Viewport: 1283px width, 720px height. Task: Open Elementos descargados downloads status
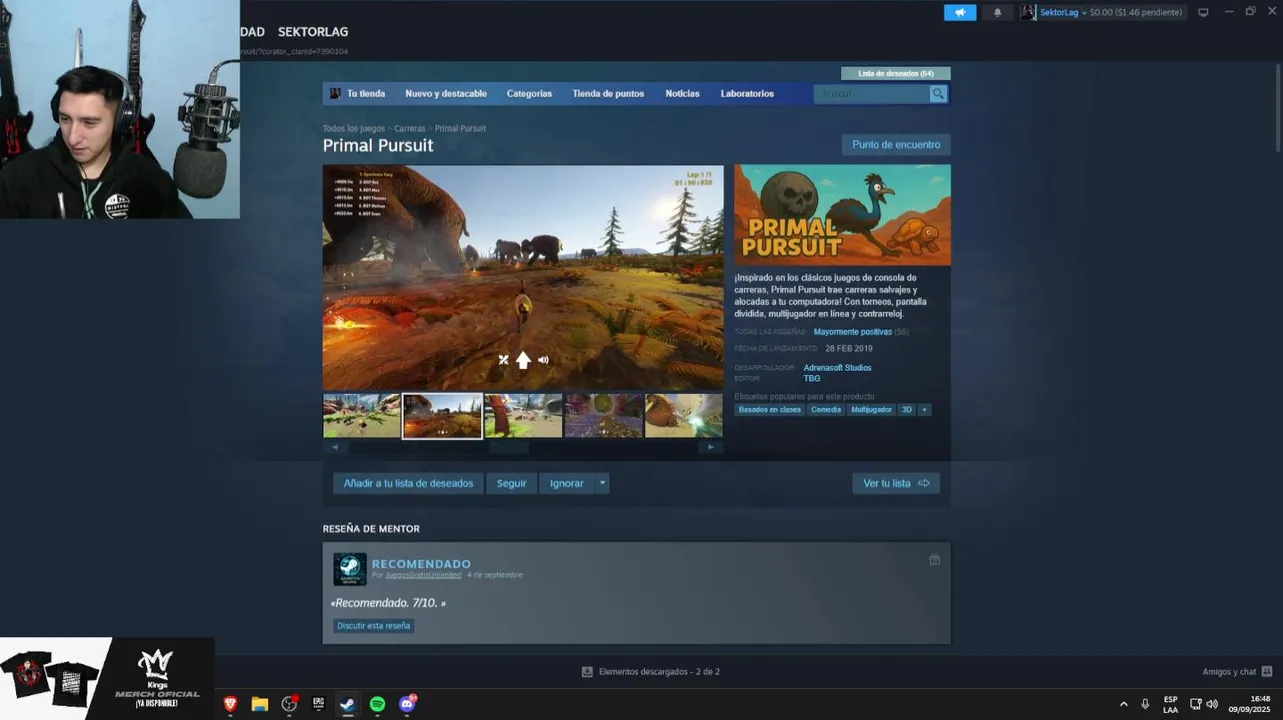[x=650, y=672]
